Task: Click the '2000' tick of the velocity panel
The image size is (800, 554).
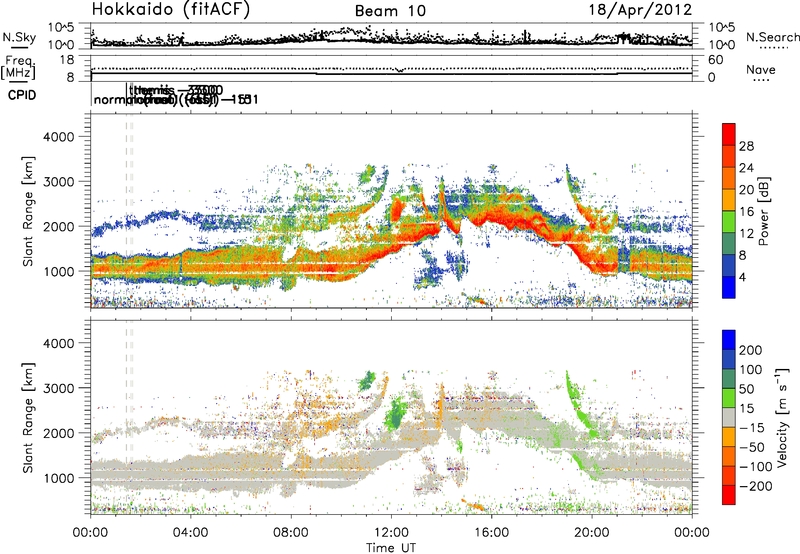Action: (58, 433)
